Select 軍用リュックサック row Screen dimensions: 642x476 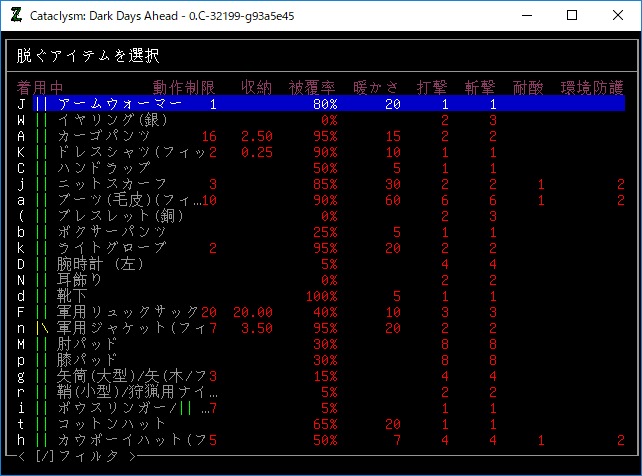pyautogui.click(x=128, y=312)
